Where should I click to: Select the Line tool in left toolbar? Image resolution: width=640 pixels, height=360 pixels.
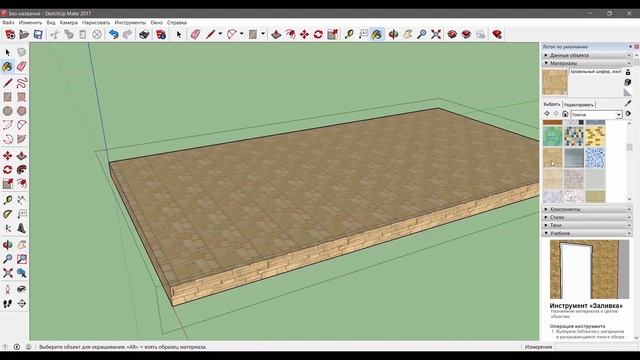(8, 83)
